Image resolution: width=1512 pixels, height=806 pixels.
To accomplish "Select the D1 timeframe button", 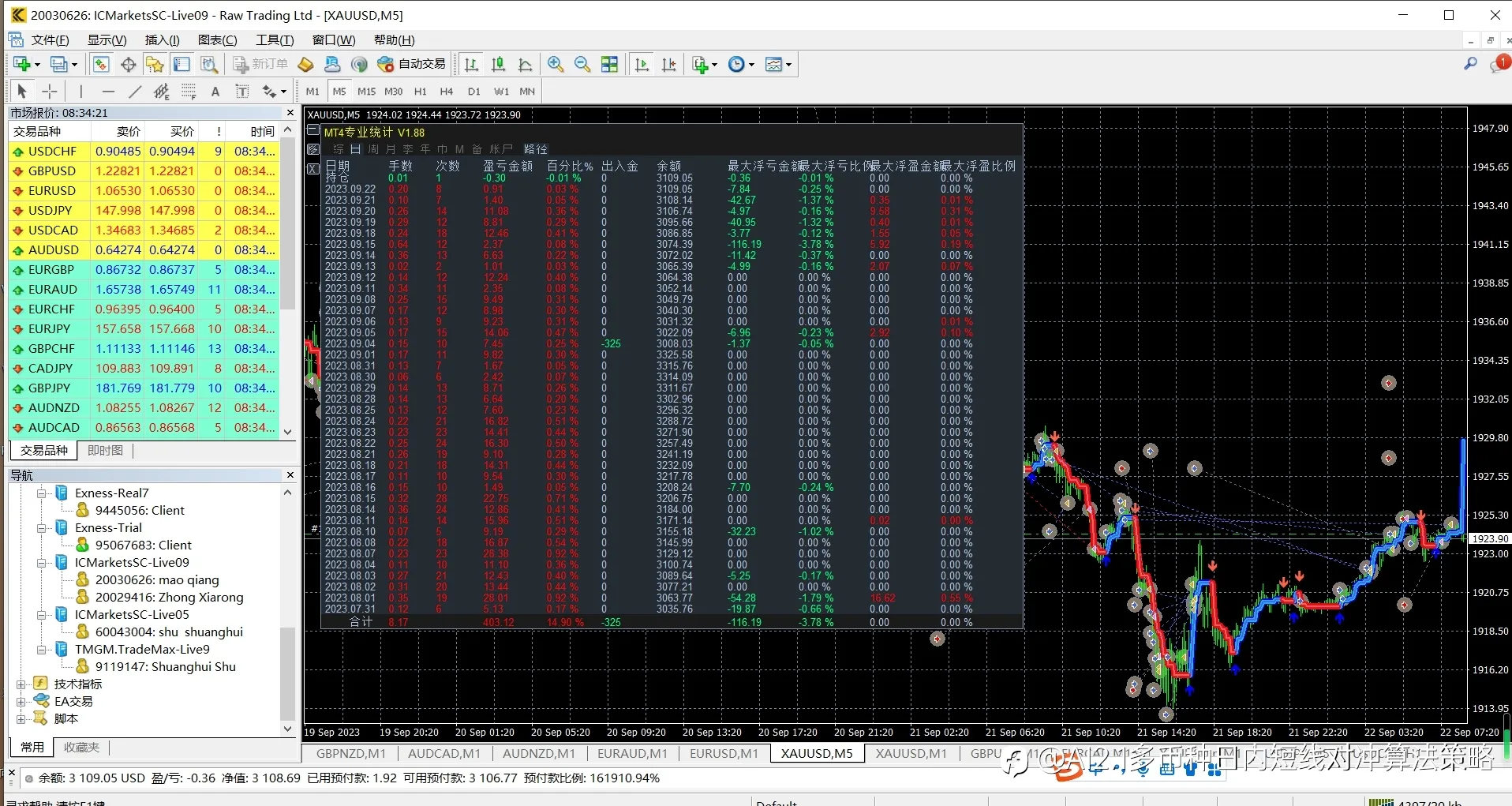I will coord(473,92).
